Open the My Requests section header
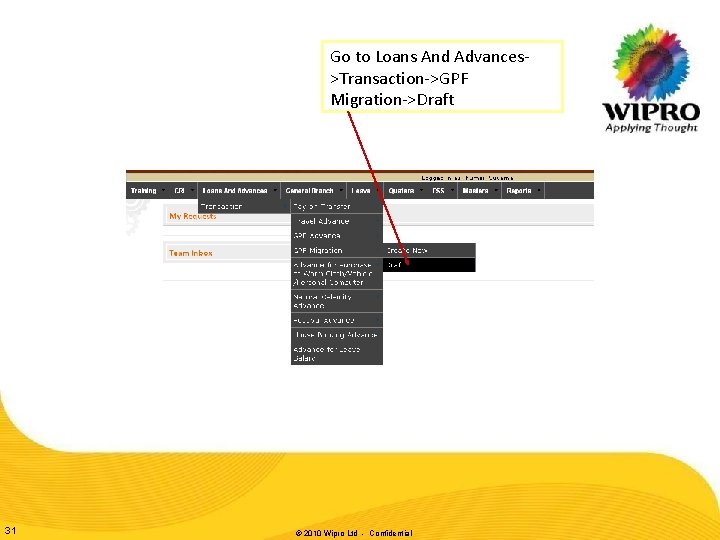 tap(192, 216)
